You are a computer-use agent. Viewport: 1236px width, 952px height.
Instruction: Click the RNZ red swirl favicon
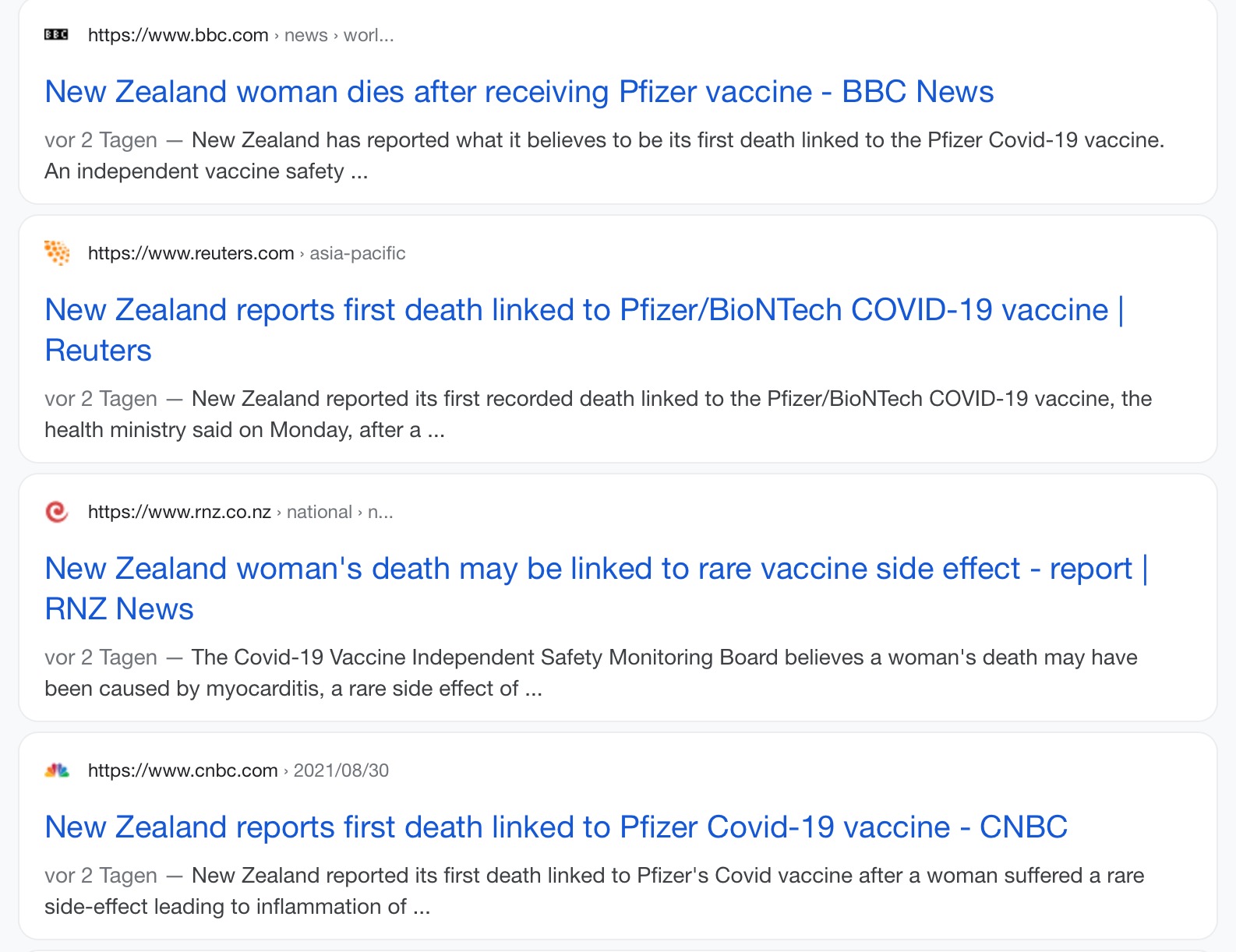point(57,512)
